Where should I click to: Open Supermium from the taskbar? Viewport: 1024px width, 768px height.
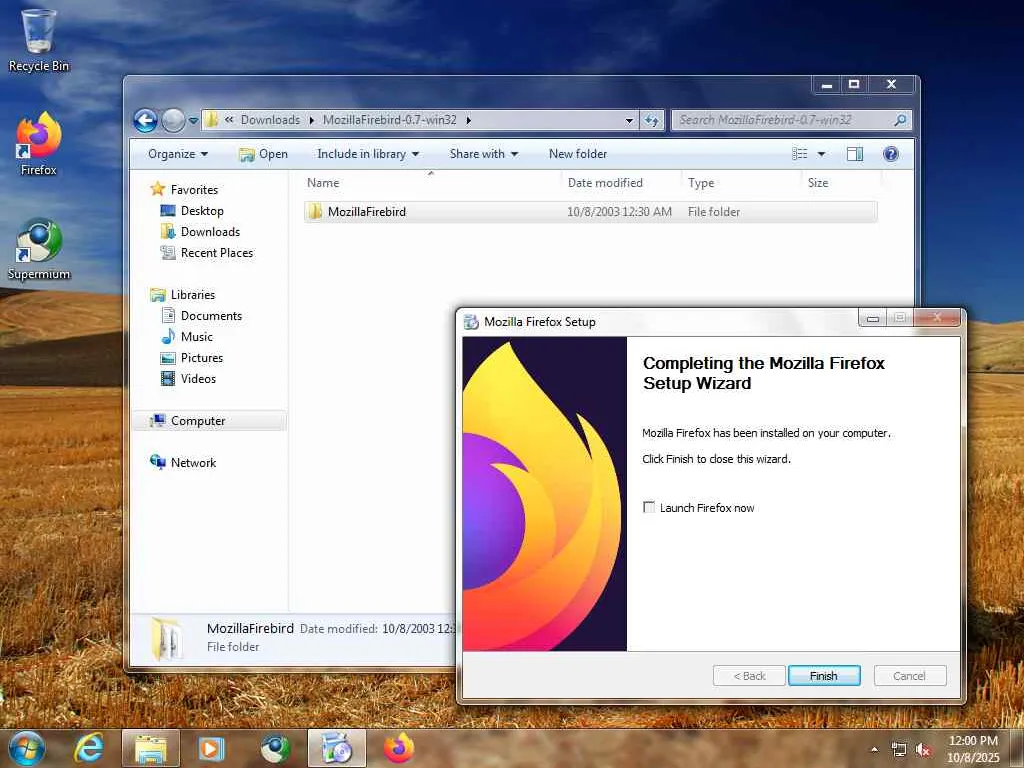pos(275,748)
